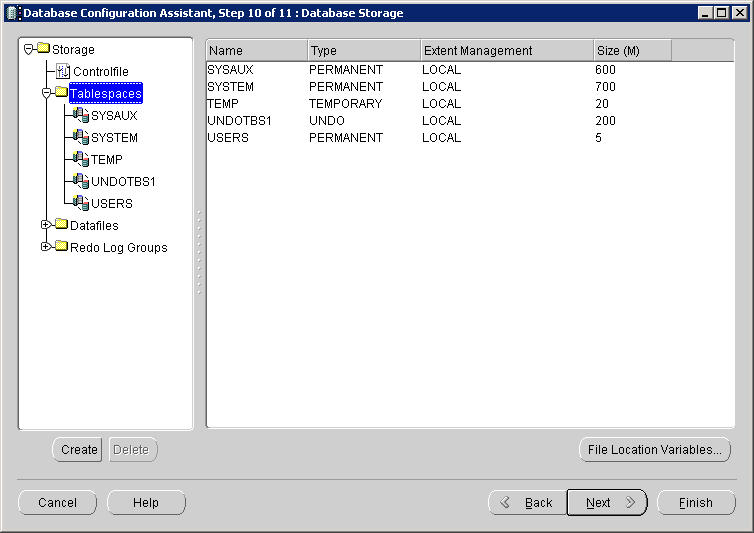Click the Finish button
The height and width of the screenshot is (533, 754).
pyautogui.click(x=696, y=503)
